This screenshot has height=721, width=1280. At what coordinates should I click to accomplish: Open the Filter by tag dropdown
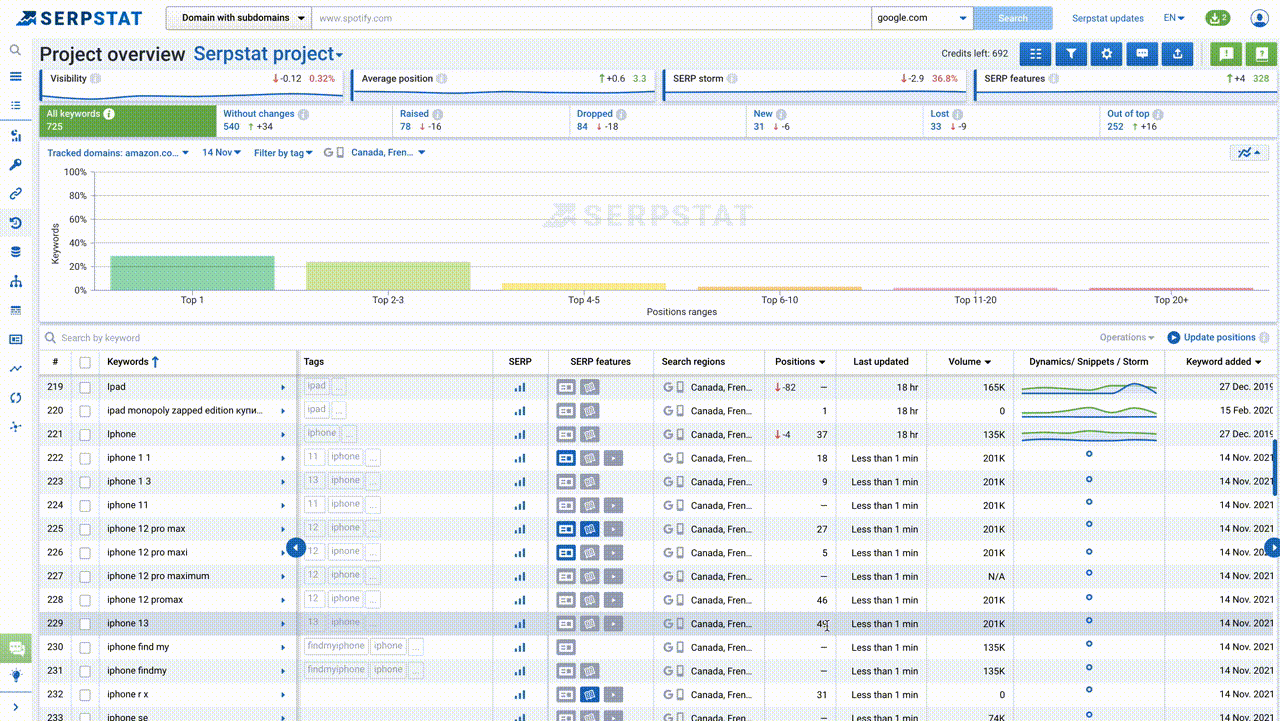pos(283,153)
